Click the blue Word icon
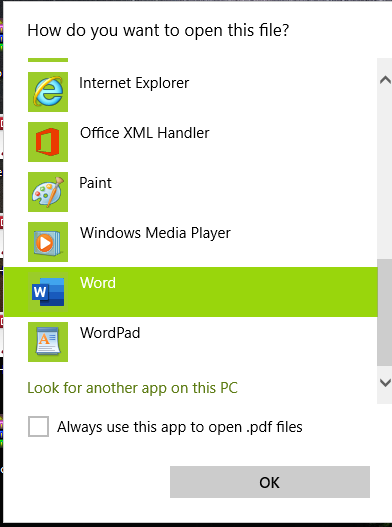Viewport: 392px width, 527px height. coord(48,292)
